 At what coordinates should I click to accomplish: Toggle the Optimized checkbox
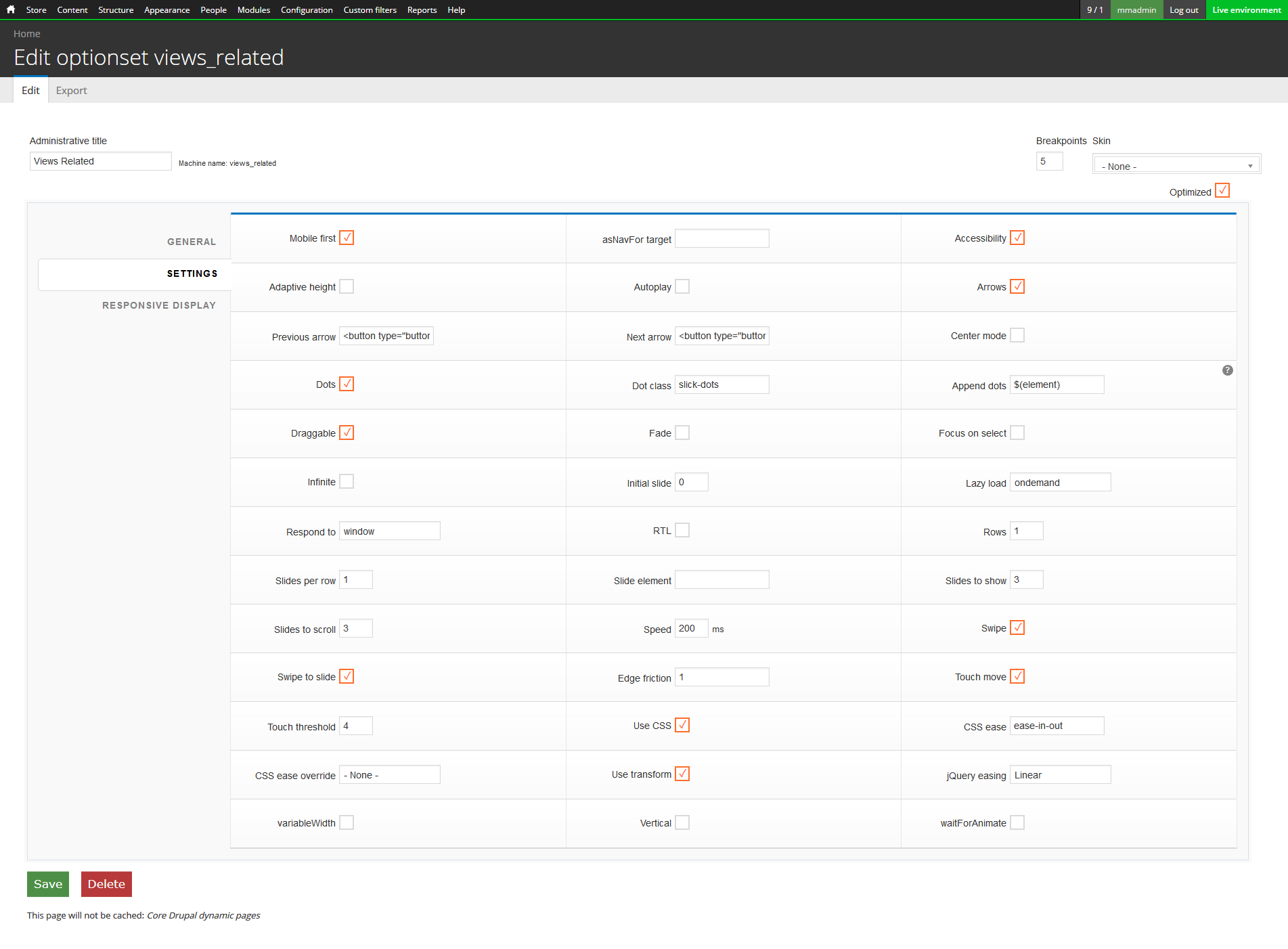click(1222, 190)
